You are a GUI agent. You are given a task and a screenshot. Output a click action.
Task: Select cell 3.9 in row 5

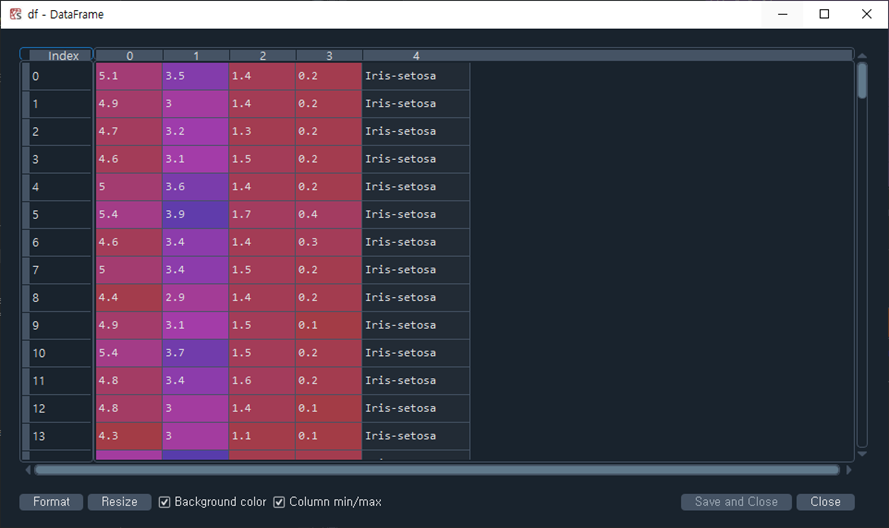click(x=196, y=214)
